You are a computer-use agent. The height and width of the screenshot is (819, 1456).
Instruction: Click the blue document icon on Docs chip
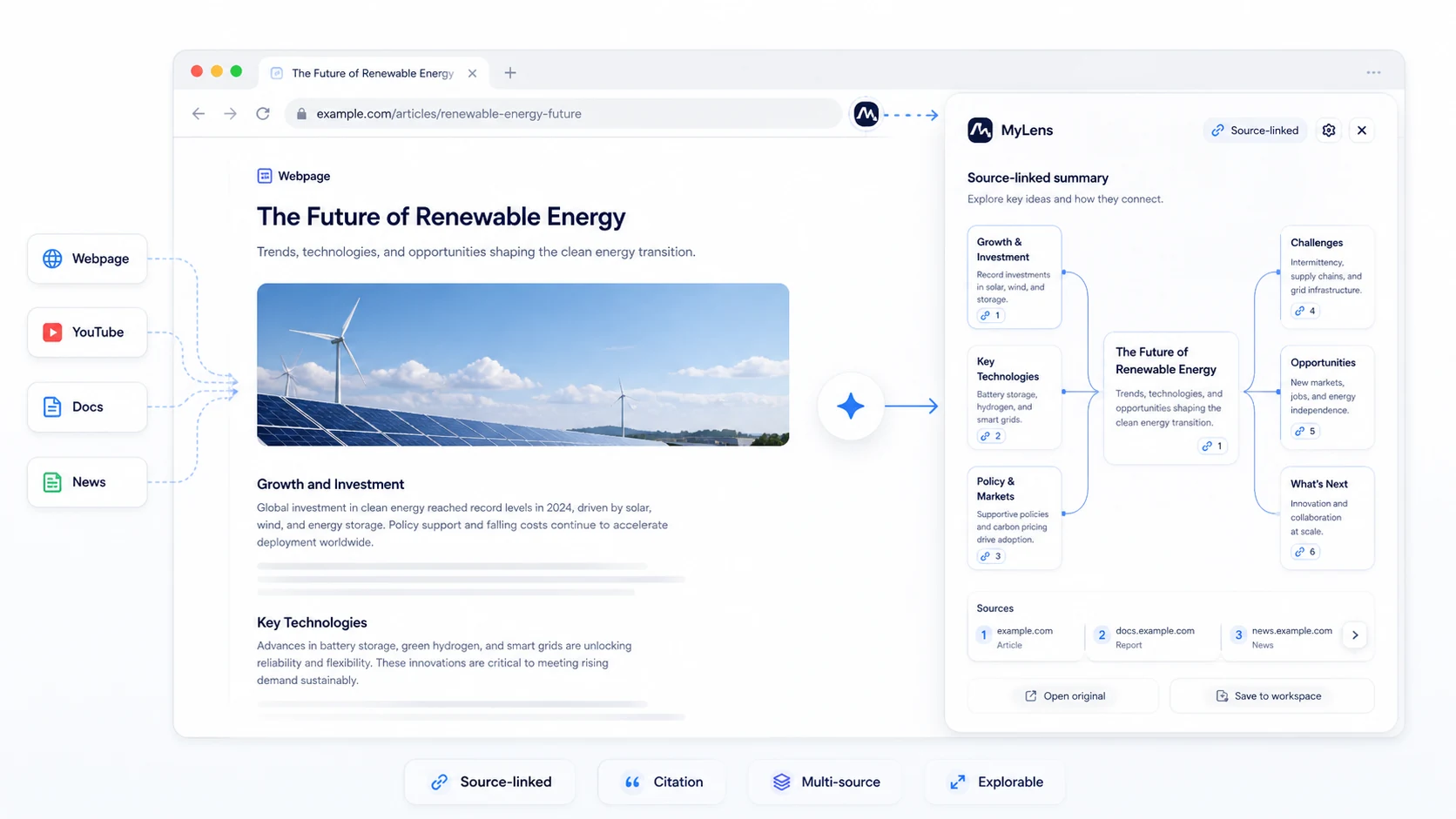(52, 407)
